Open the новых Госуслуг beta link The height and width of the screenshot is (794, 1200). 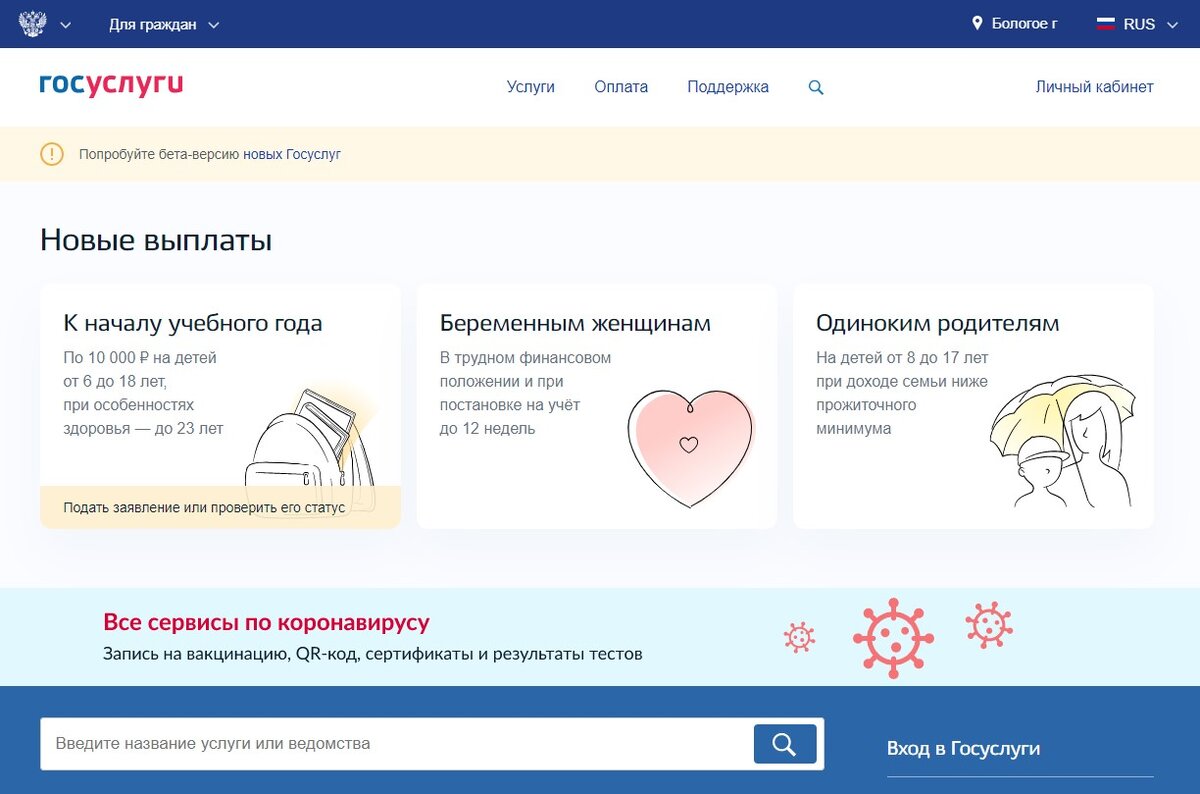291,154
